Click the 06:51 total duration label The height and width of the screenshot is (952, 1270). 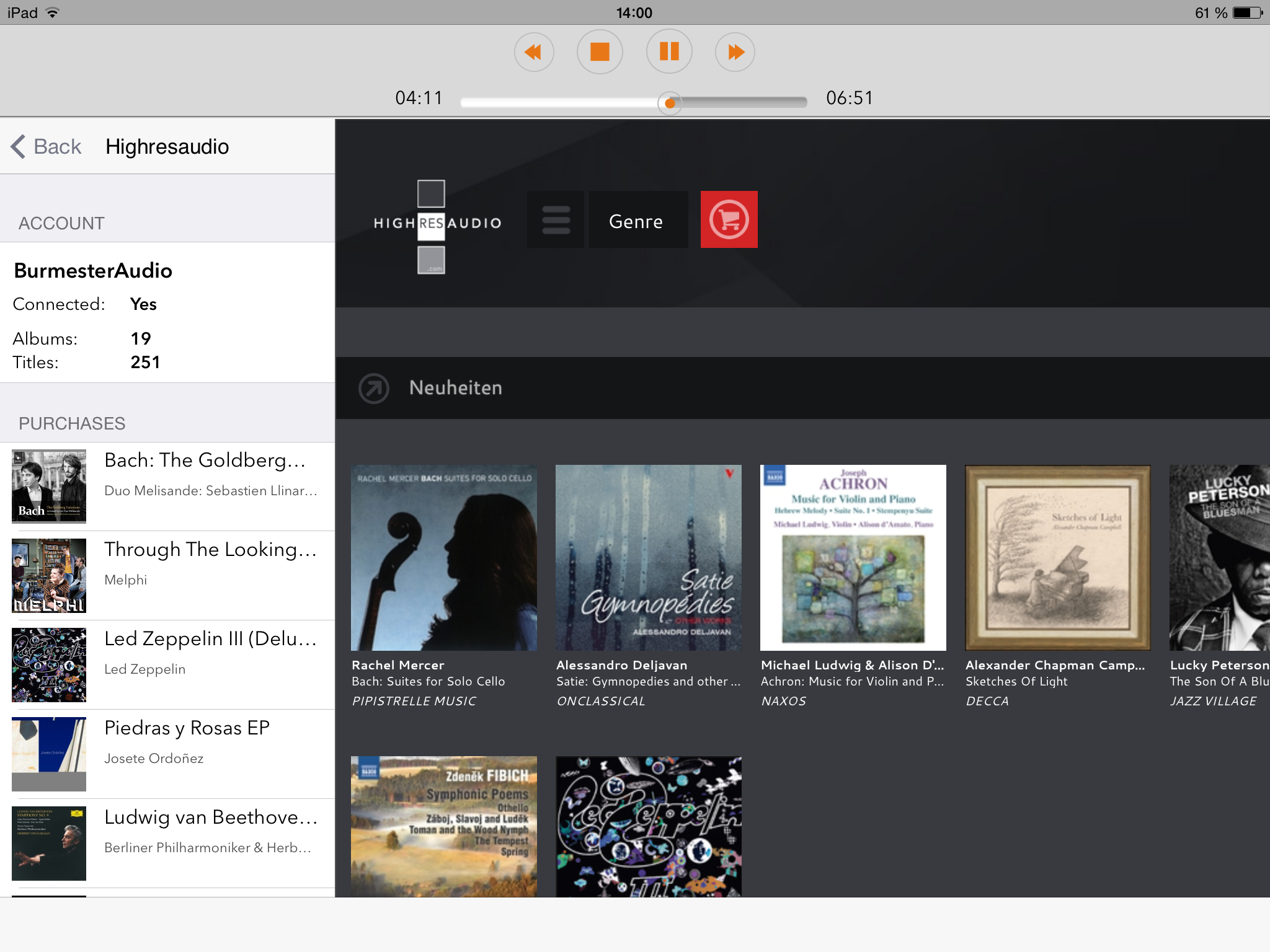pyautogui.click(x=850, y=98)
